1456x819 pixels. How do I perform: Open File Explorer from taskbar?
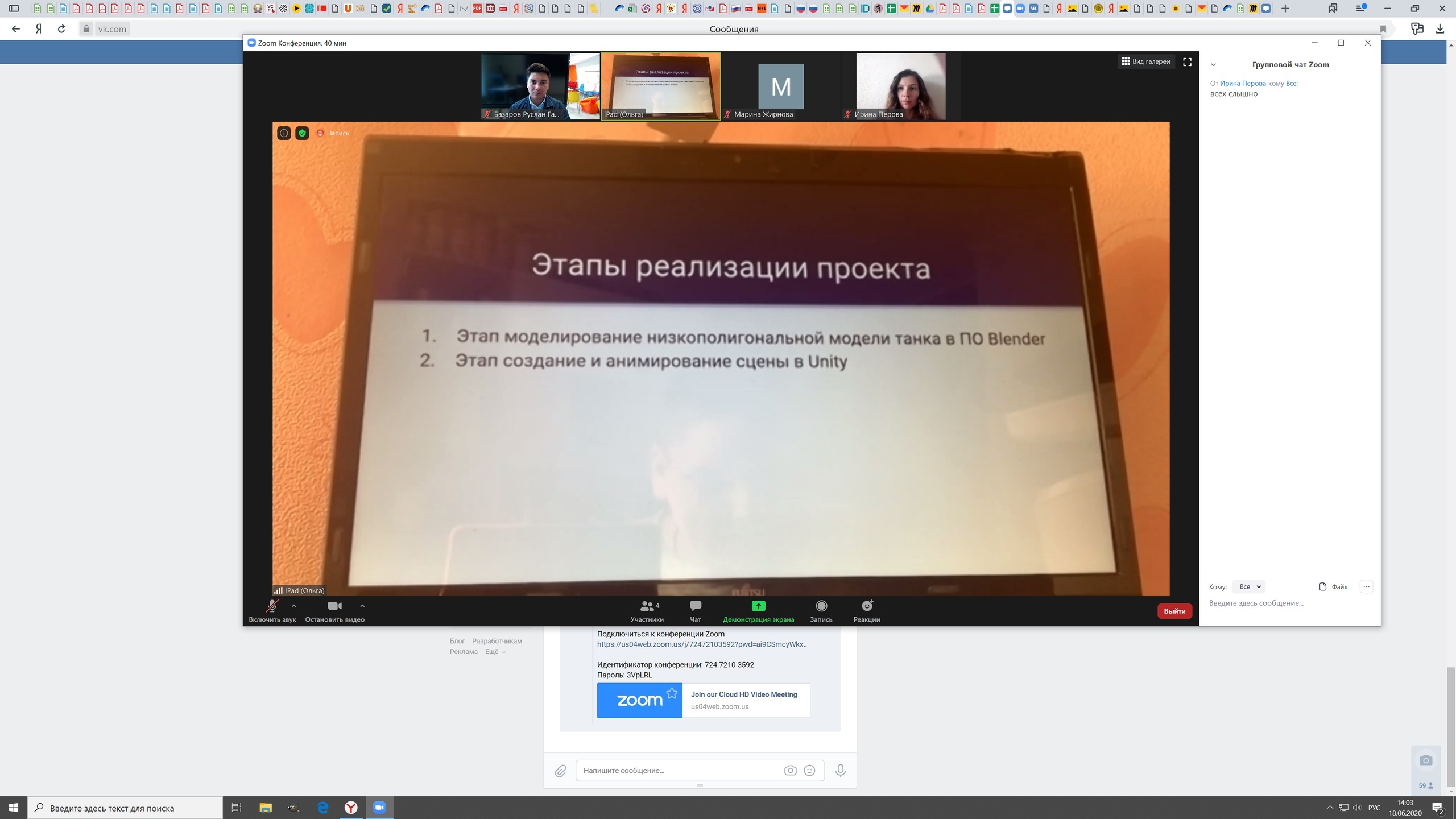pyautogui.click(x=266, y=808)
